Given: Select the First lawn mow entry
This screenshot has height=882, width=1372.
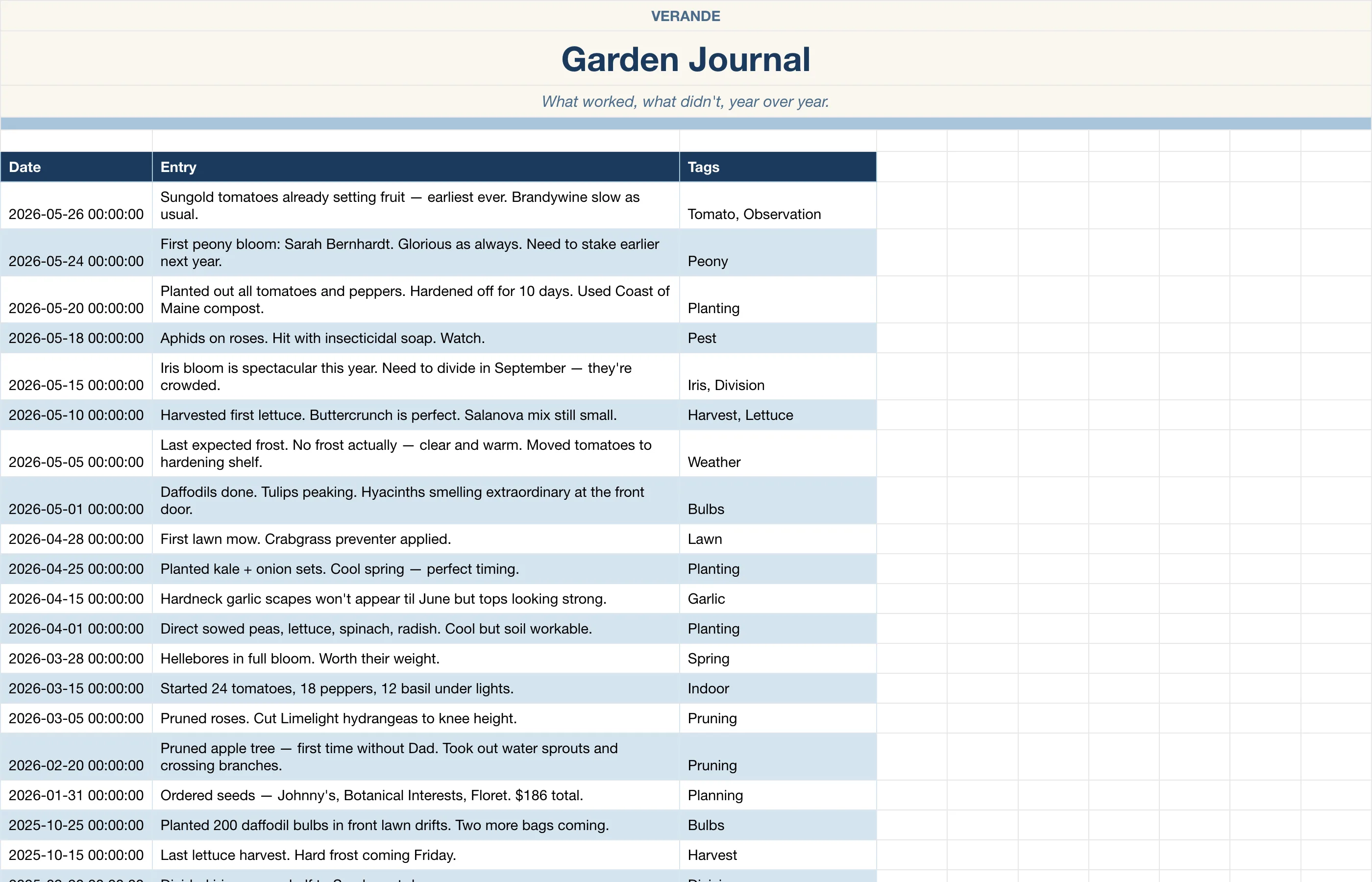Looking at the screenshot, I should pos(416,539).
